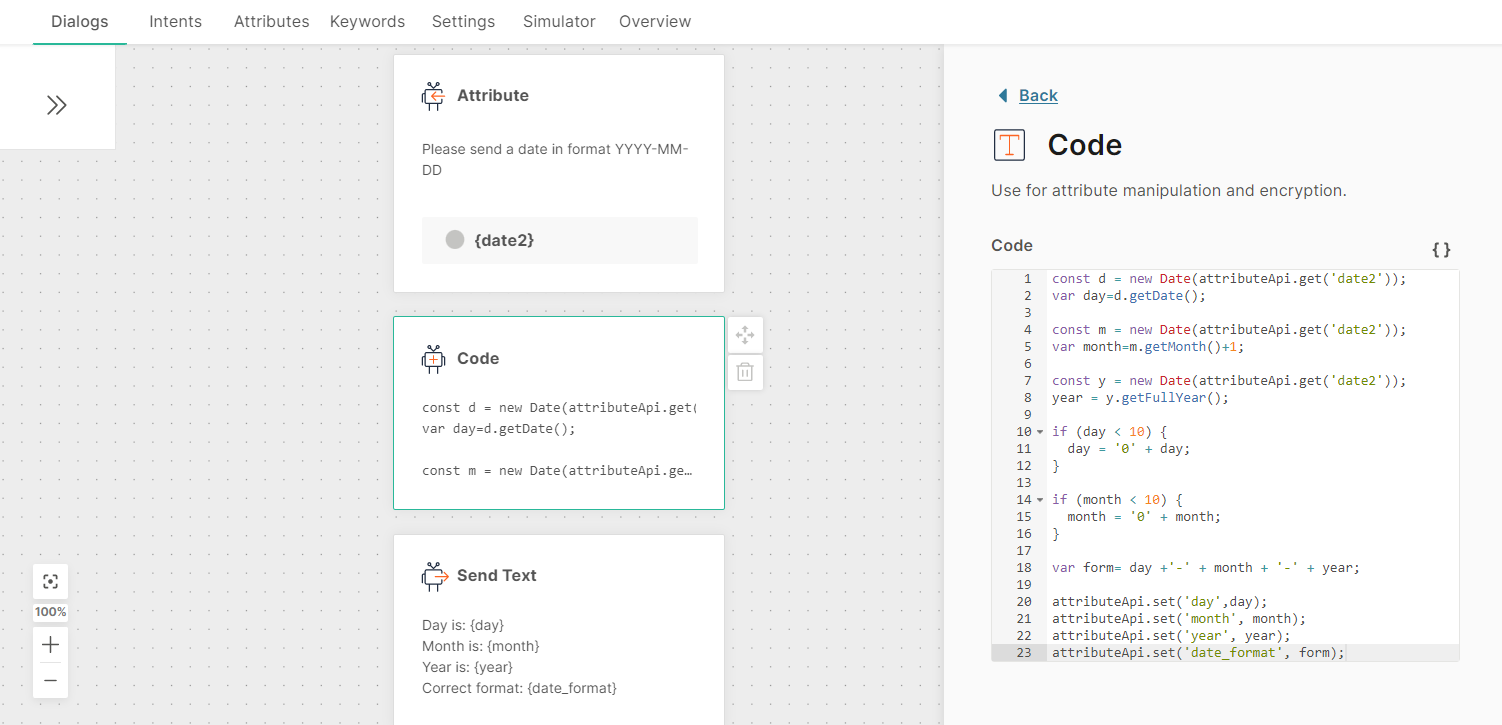Viewport: 1502px width, 725px height.
Task: Collapse the code fold at line 10
Action: 1040,432
